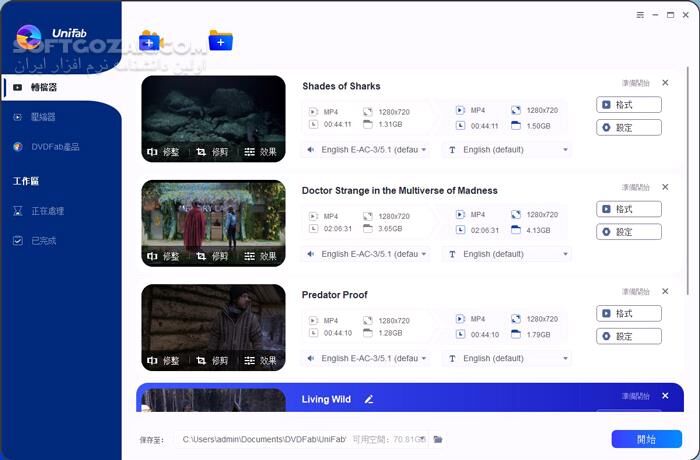Click the save path input field
This screenshot has height=460, width=700.
click(x=300, y=439)
